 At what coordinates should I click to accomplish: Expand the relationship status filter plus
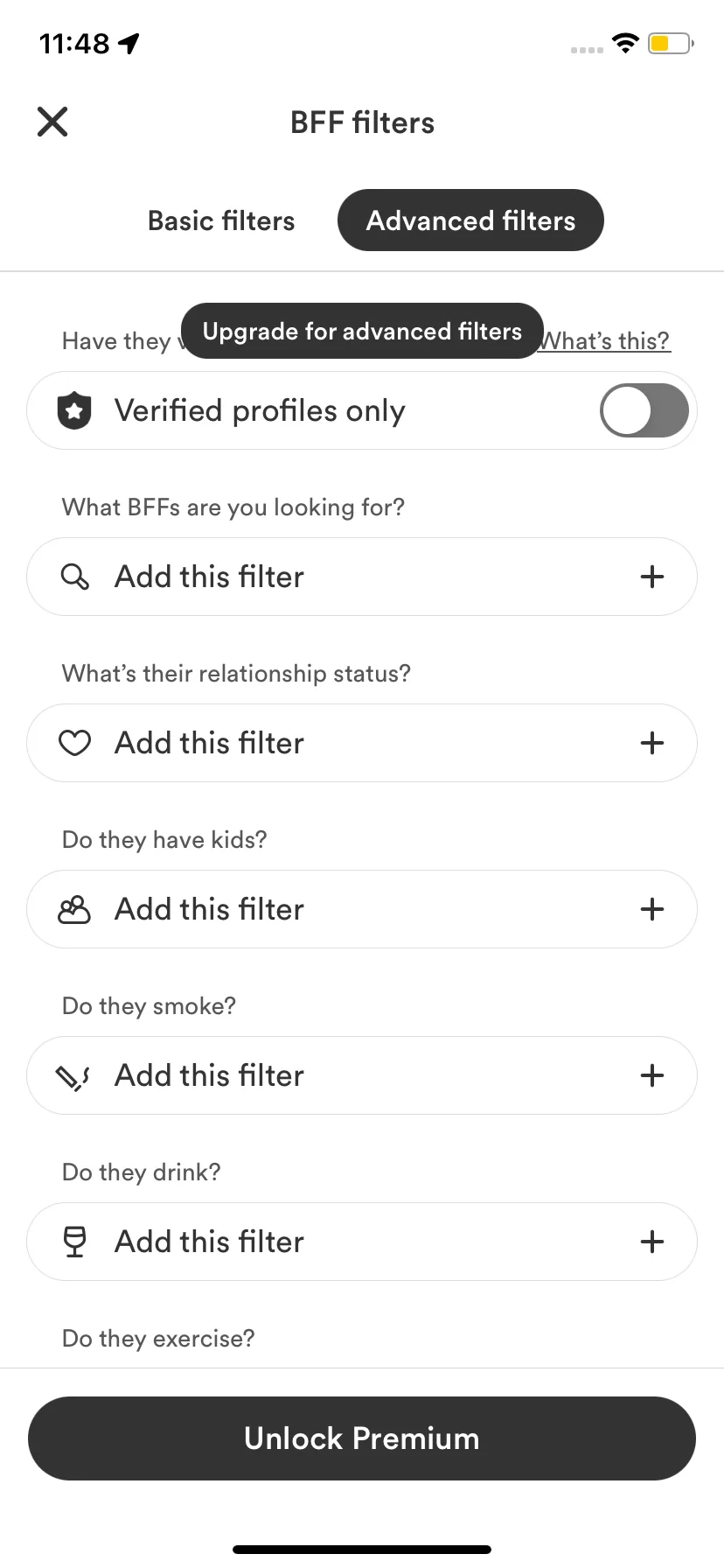[652, 743]
